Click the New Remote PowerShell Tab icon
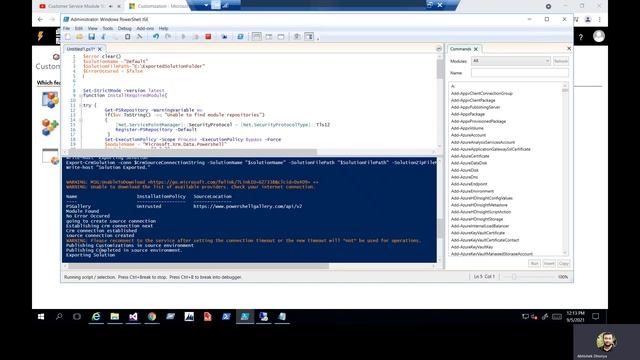Image resolution: width=640 pixels, height=360 pixels. 224,37
